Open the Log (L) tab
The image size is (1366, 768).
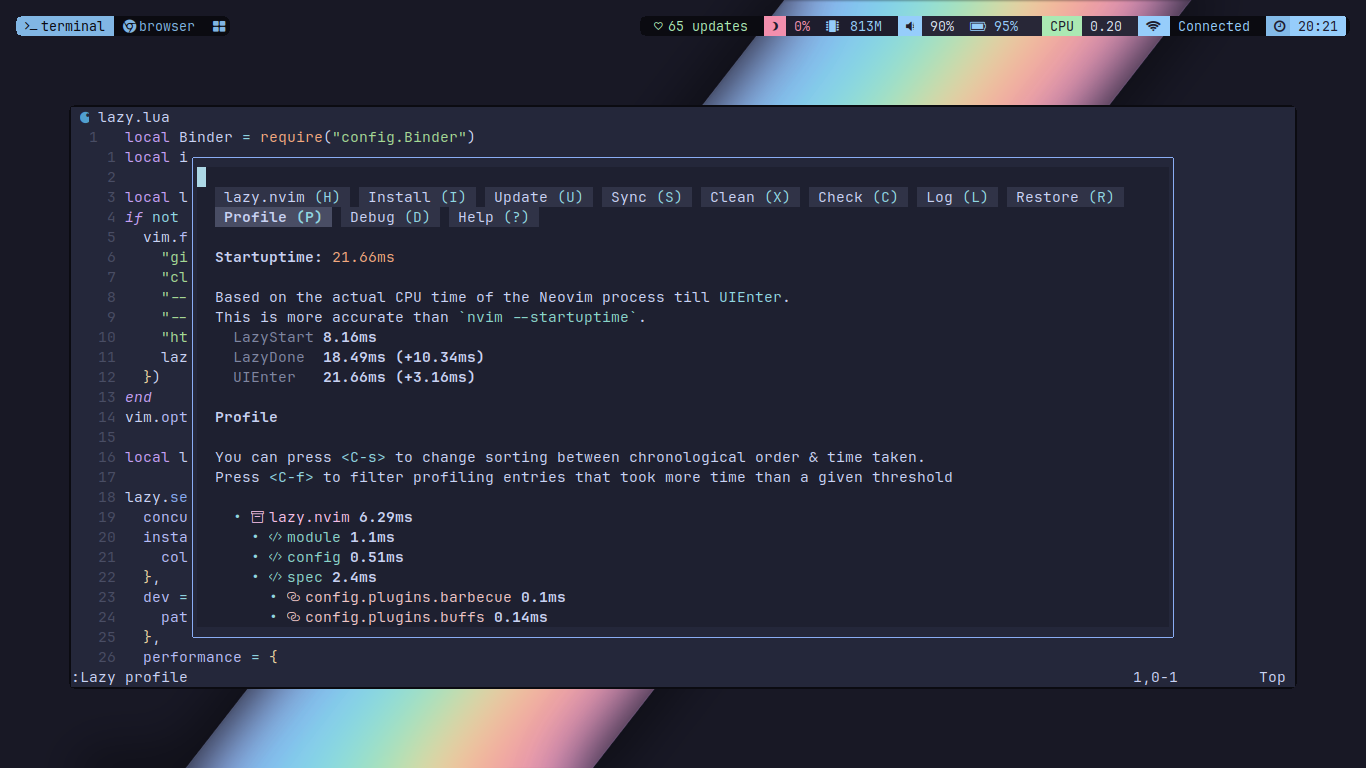click(x=957, y=197)
